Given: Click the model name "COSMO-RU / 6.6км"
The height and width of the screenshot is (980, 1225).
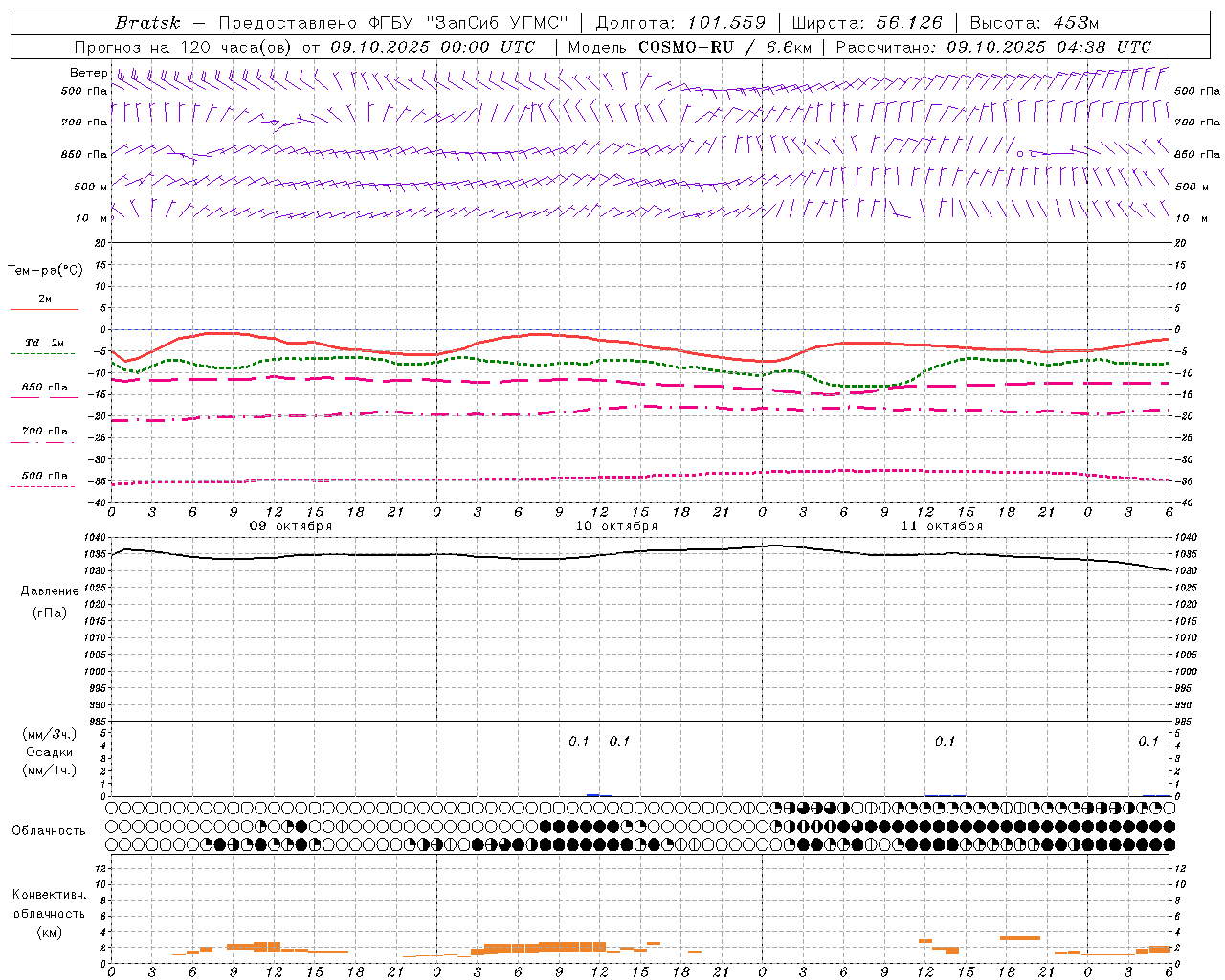Looking at the screenshot, I should tap(724, 47).
